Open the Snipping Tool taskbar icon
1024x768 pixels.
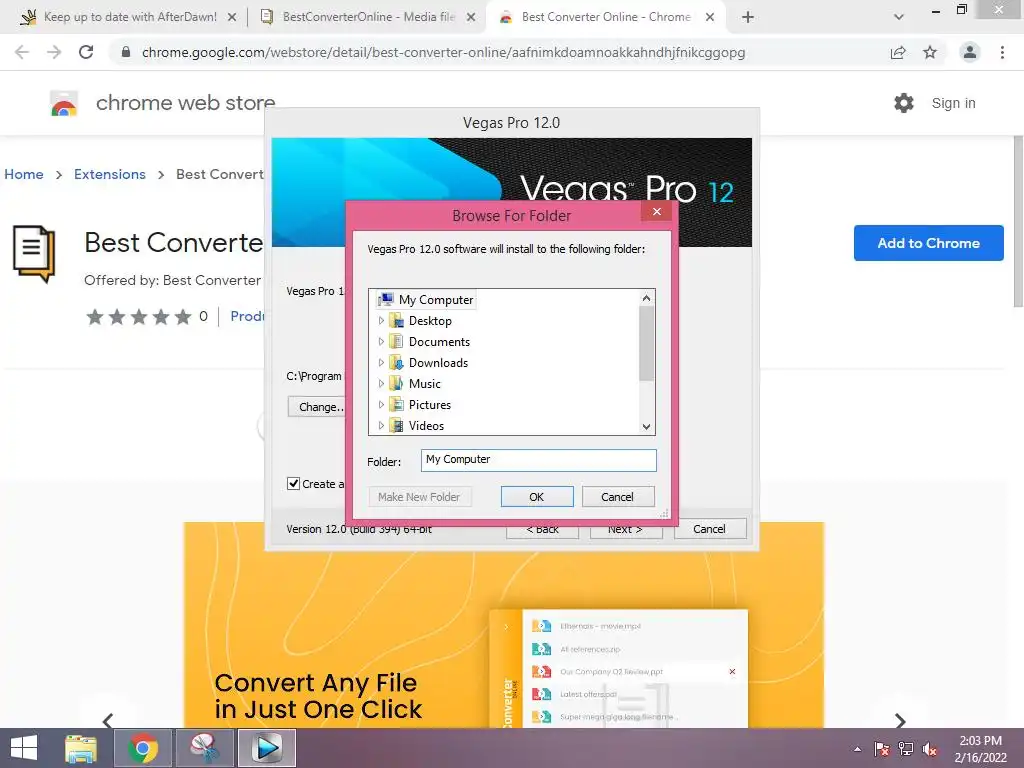pyautogui.click(x=205, y=748)
